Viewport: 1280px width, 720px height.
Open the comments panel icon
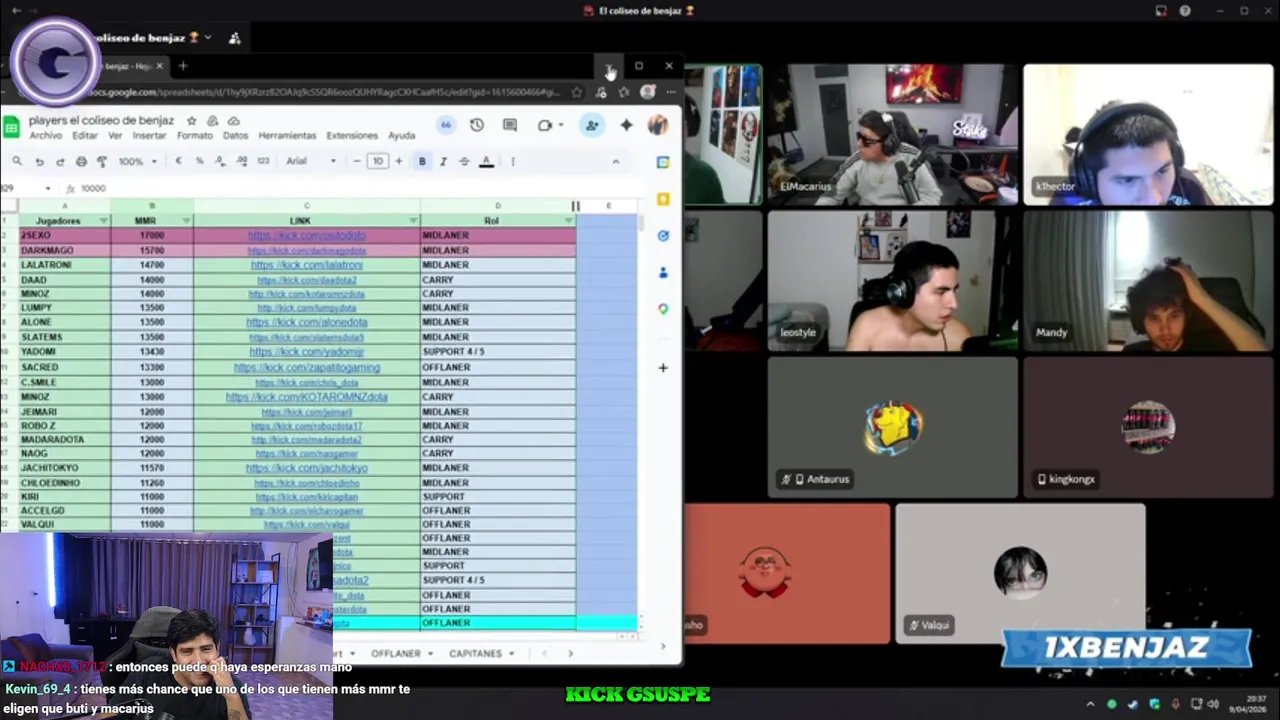coord(510,125)
